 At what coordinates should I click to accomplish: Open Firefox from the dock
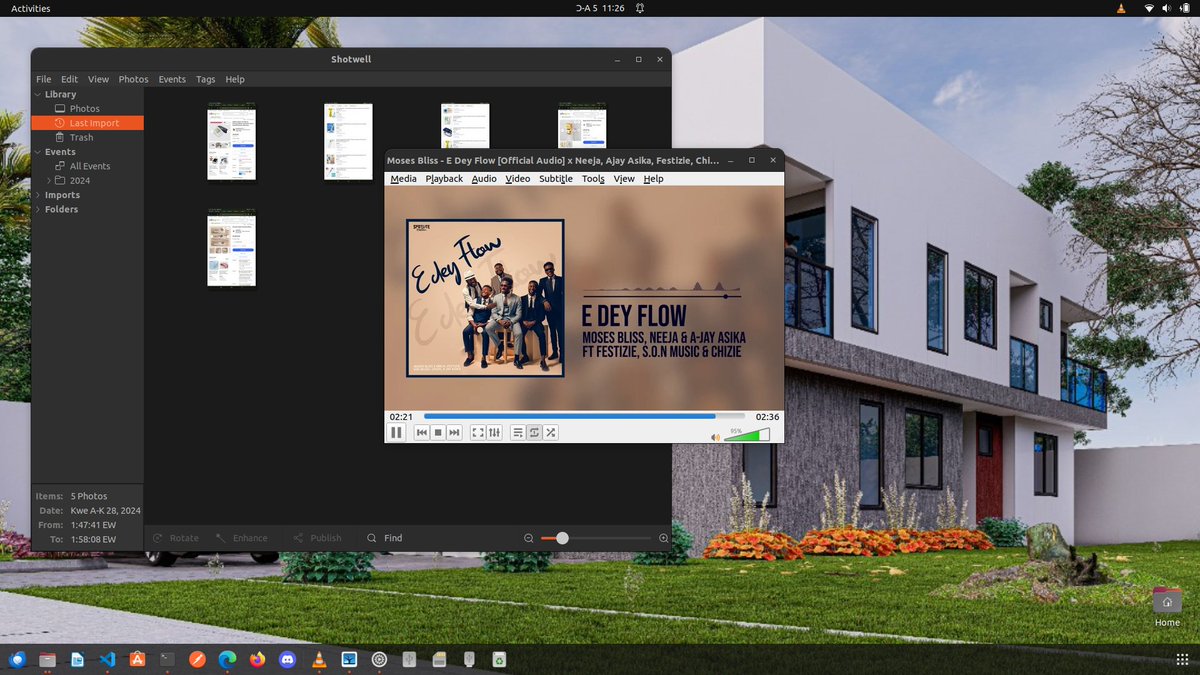258,659
